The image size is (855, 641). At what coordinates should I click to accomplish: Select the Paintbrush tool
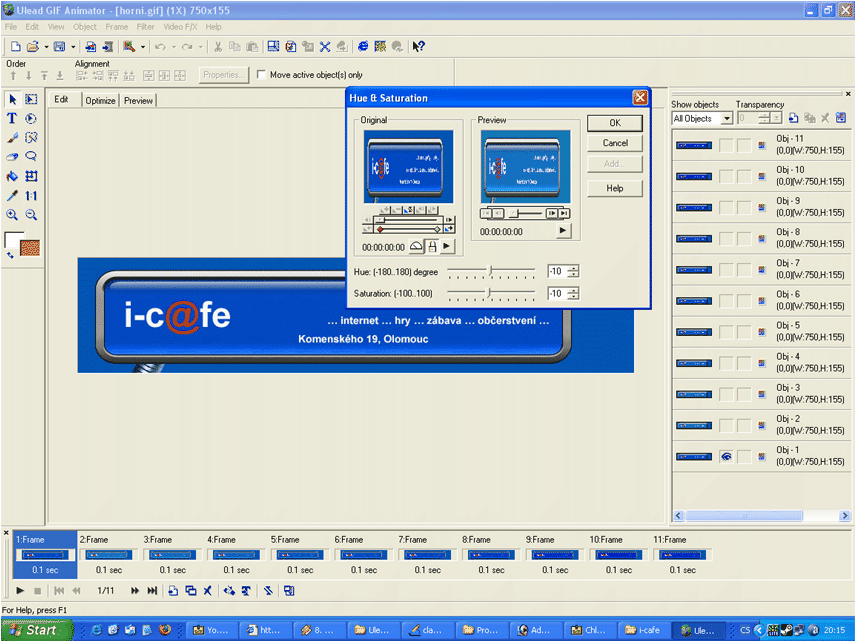point(13,137)
